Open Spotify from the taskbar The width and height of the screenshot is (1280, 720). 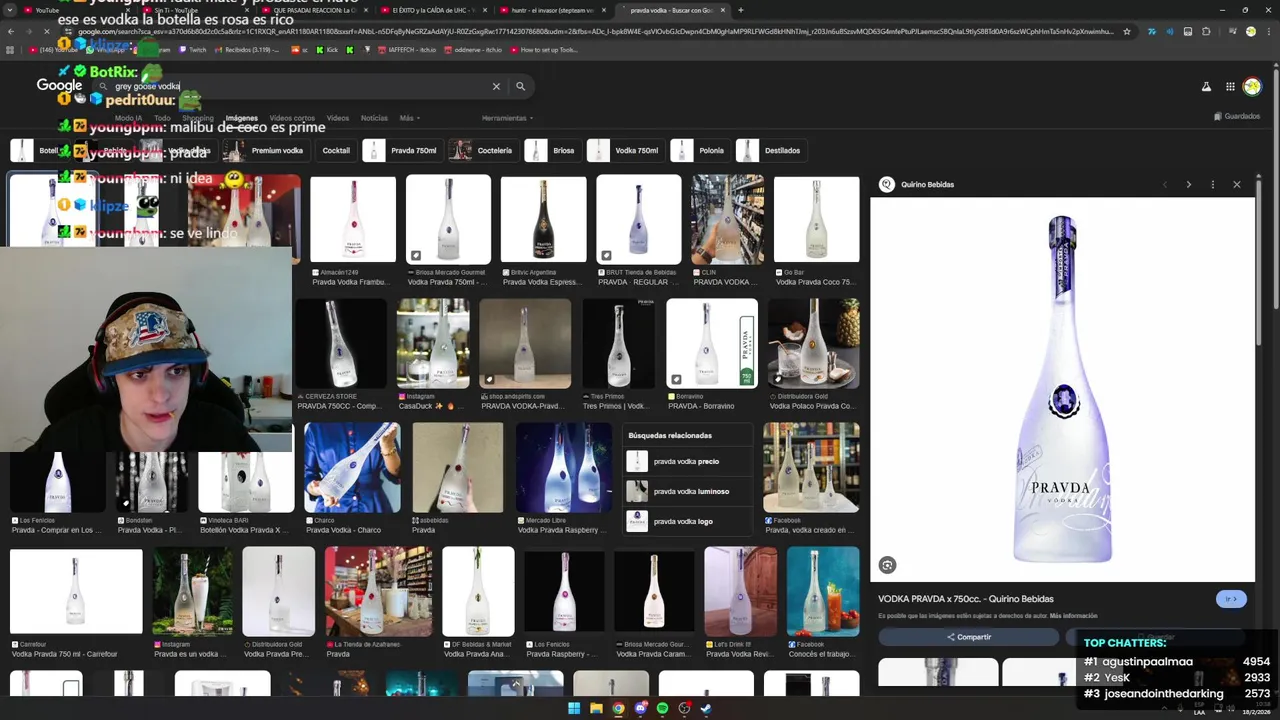[x=662, y=708]
